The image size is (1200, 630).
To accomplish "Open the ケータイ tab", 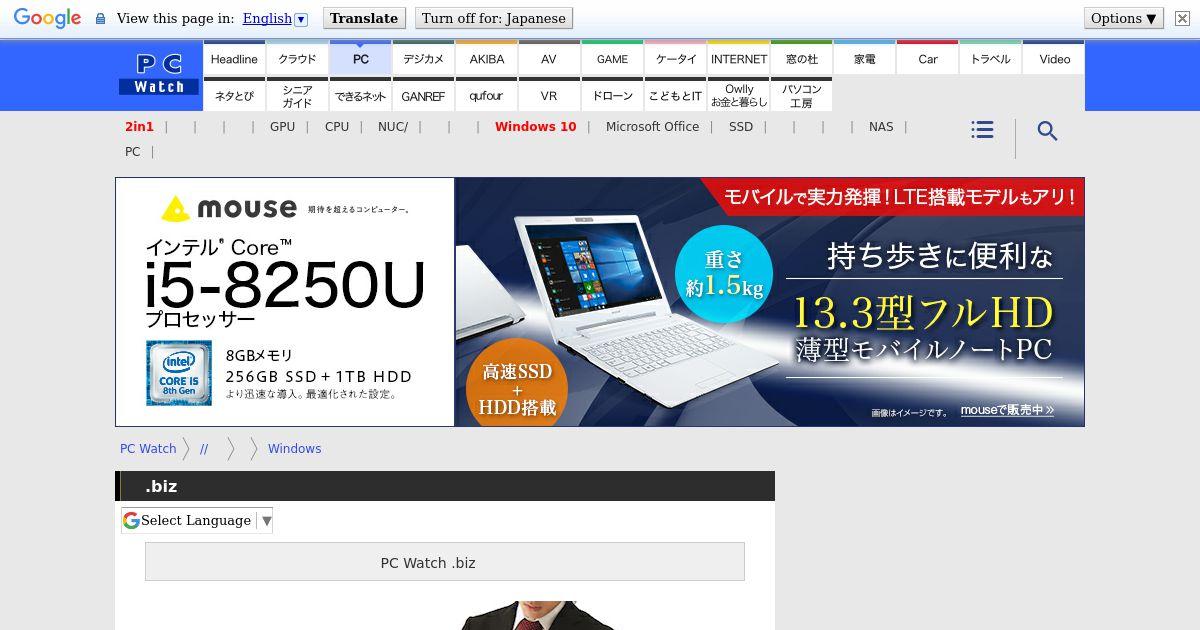I will click(675, 58).
